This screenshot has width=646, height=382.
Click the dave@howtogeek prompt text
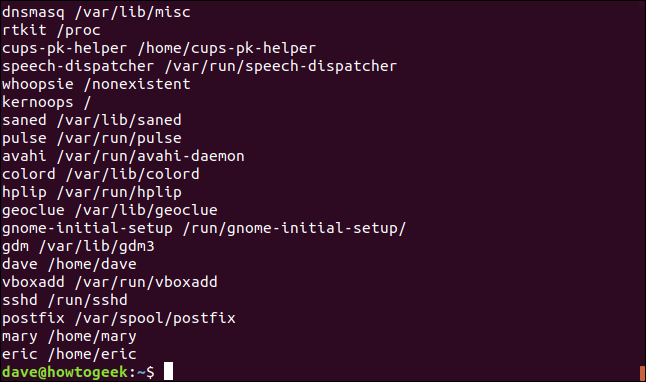[x=65, y=372]
